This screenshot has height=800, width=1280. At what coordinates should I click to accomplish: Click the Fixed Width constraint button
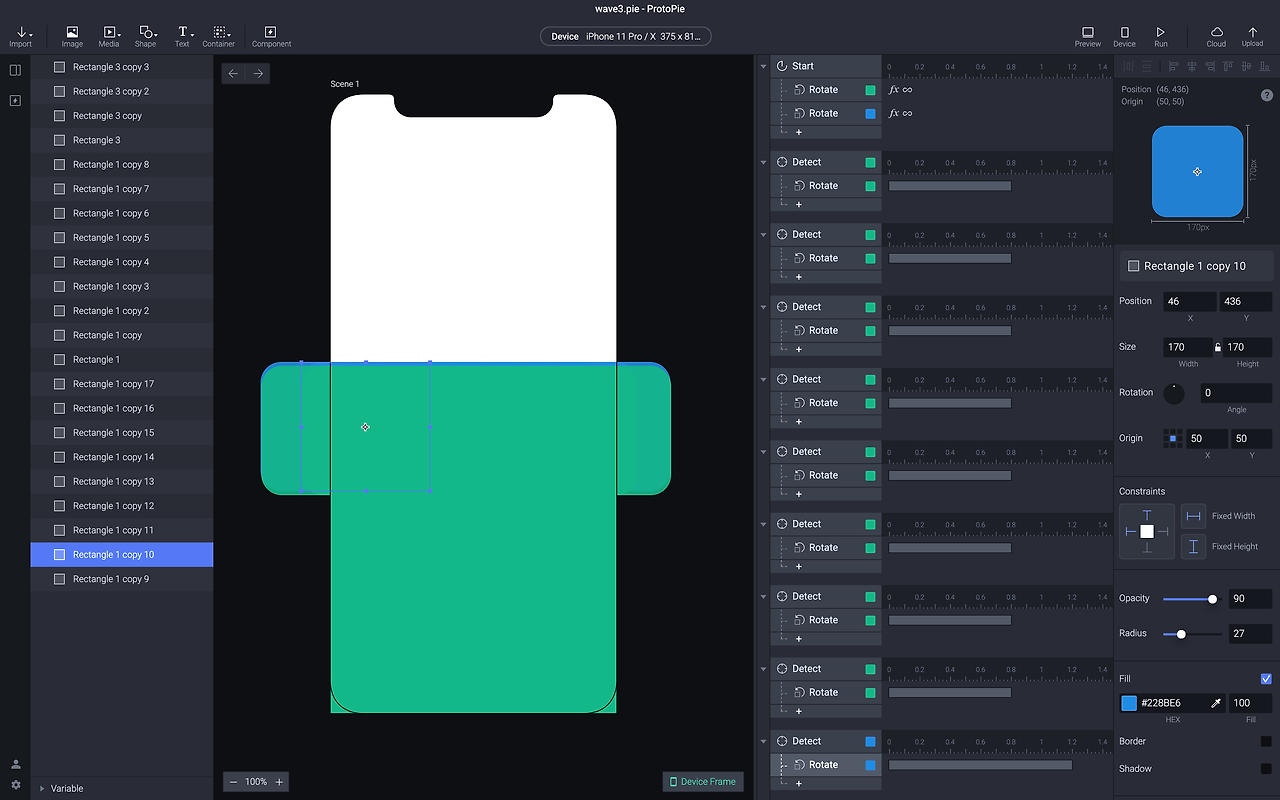point(1193,516)
